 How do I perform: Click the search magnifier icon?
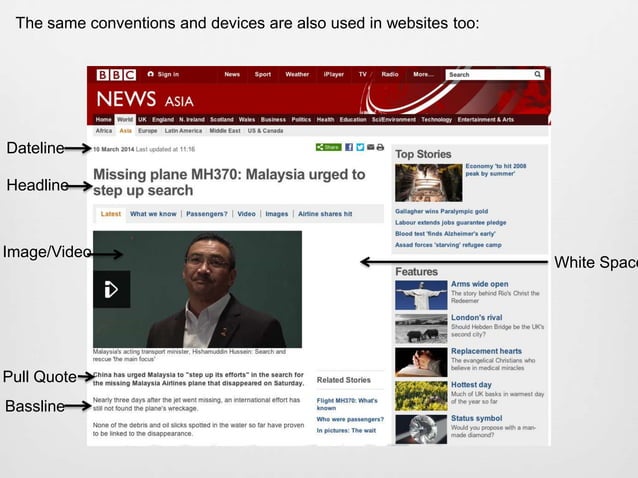[x=537, y=74]
